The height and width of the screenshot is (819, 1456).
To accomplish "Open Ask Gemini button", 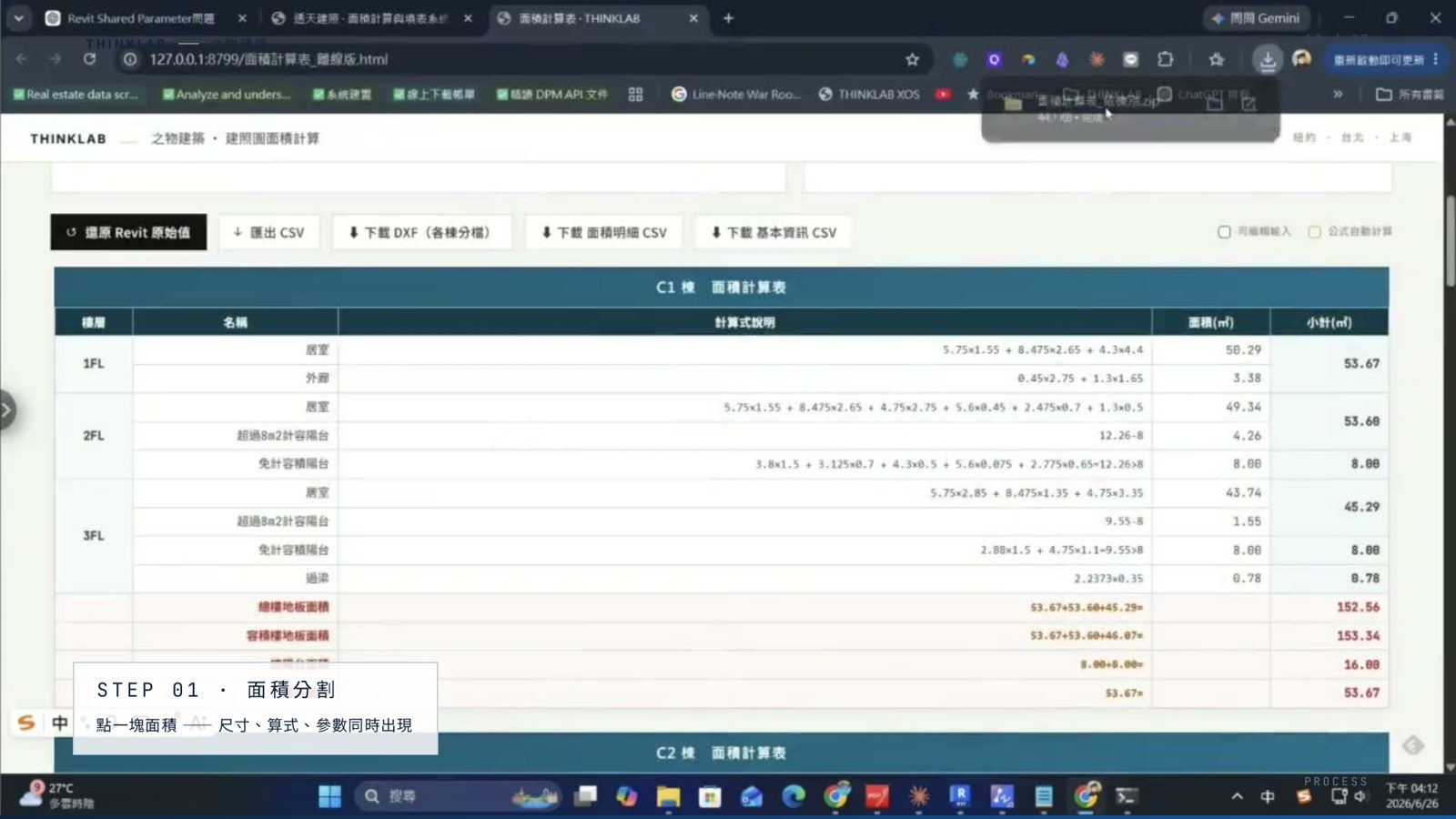I will tap(1257, 18).
